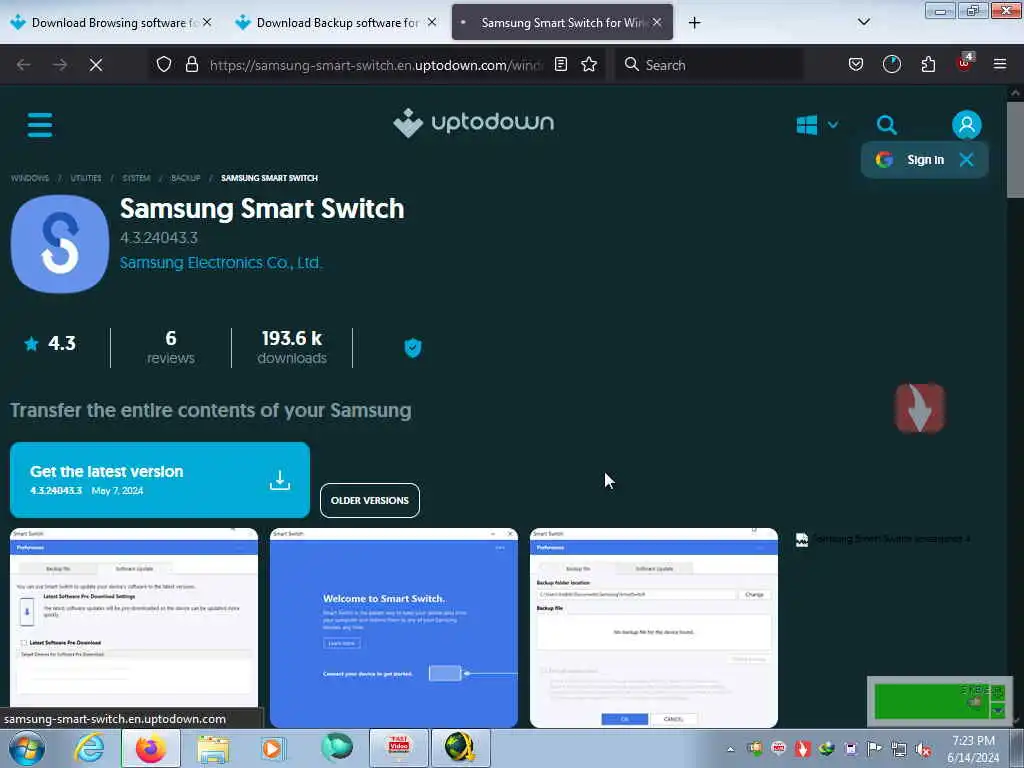Open the site search magnifier icon
The image size is (1024, 768).
[x=886, y=125]
